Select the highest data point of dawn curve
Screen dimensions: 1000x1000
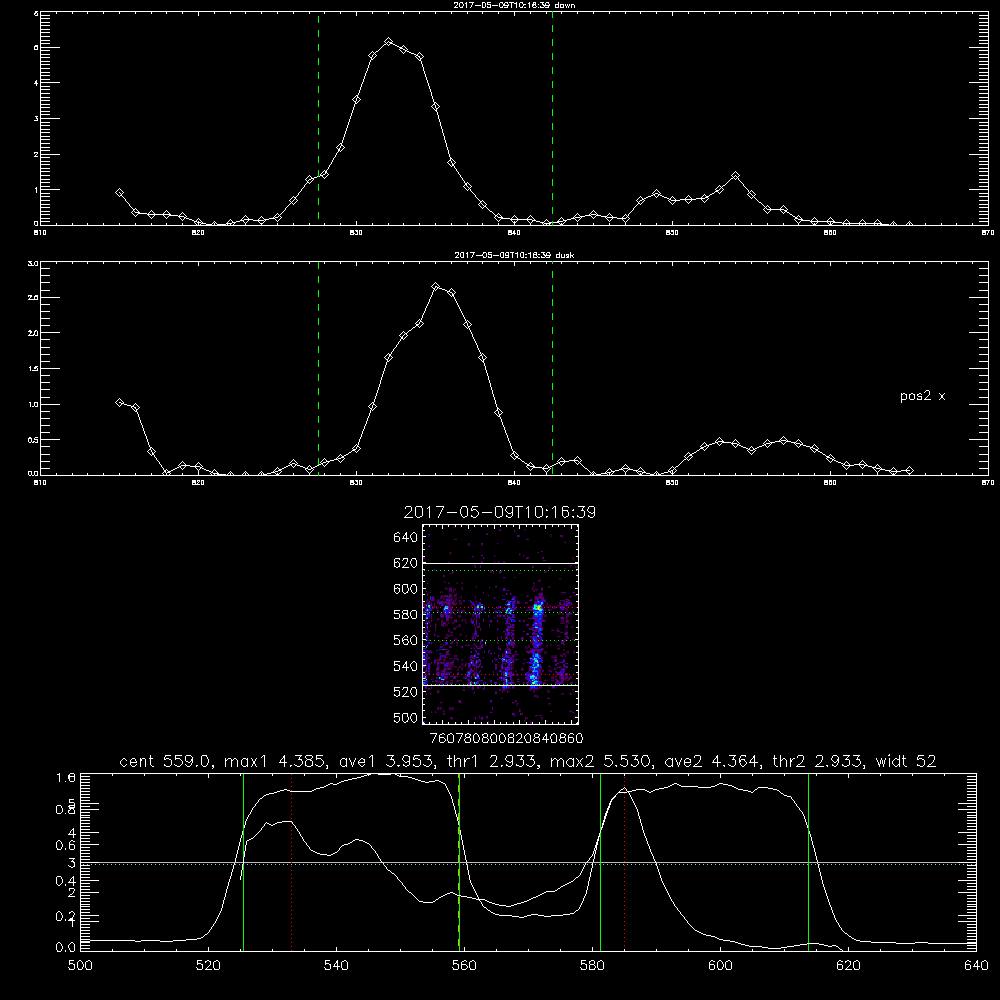click(388, 41)
